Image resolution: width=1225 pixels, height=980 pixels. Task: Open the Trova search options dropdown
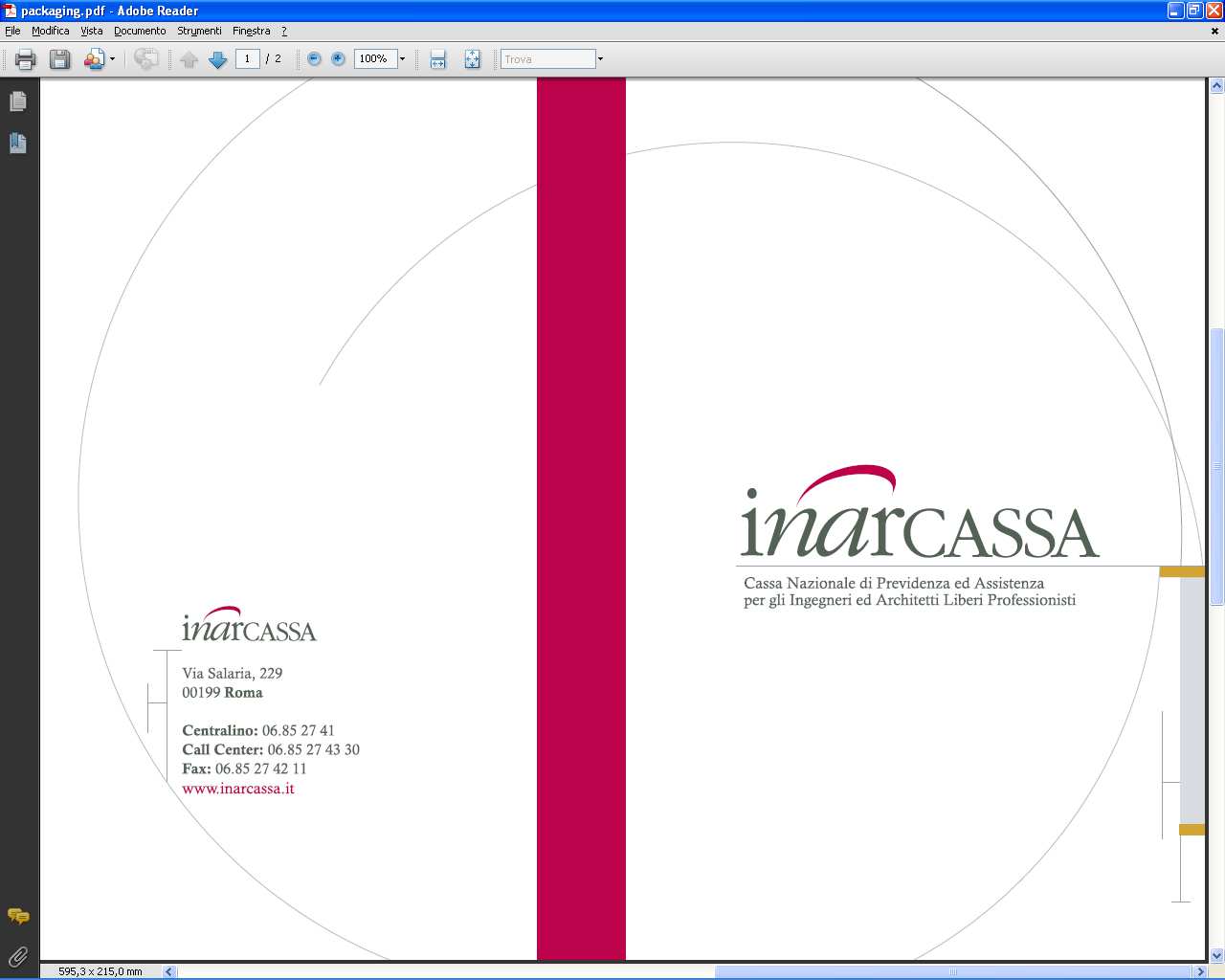(x=601, y=59)
